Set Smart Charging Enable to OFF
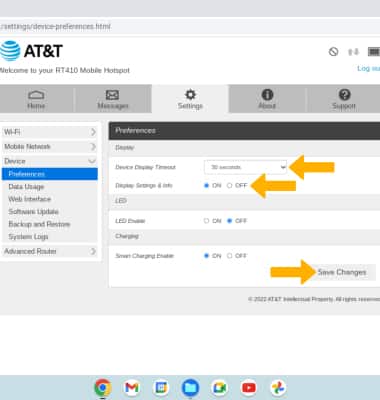Image resolution: width=380 pixels, height=400 pixels. (x=229, y=256)
